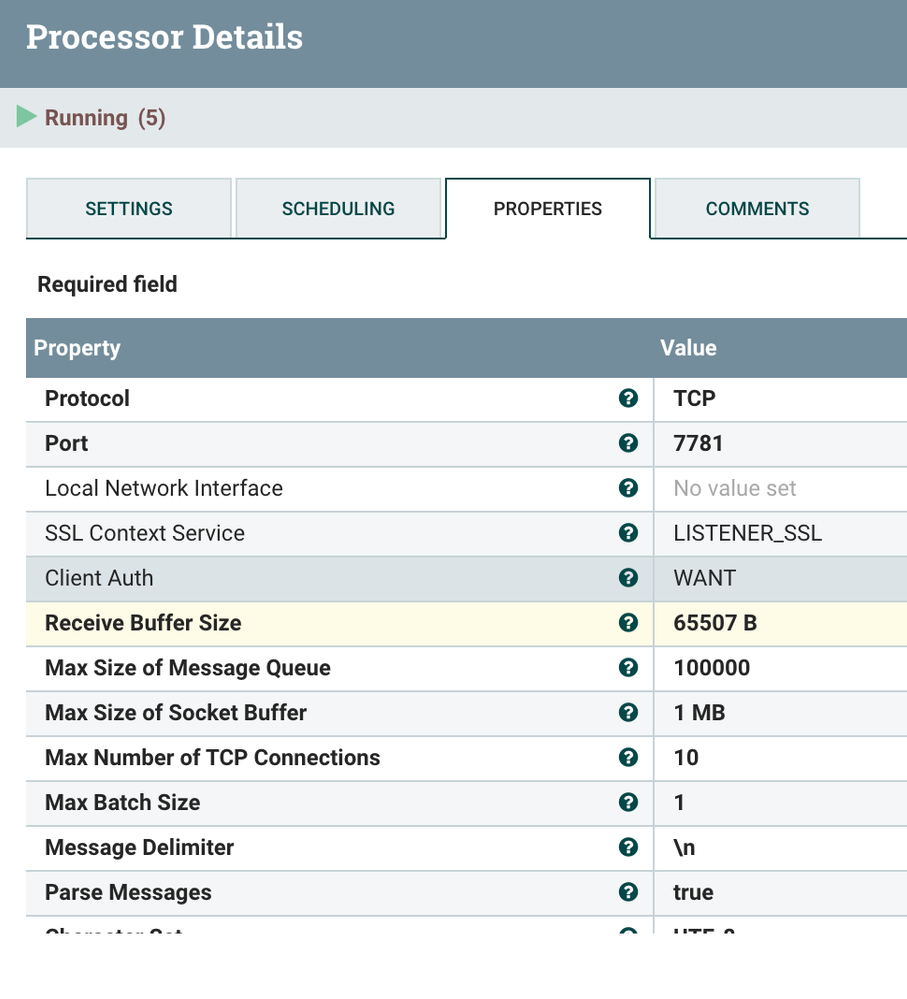Image resolution: width=907 pixels, height=999 pixels.
Task: Select the 65507 B buffer value
Action: click(715, 623)
